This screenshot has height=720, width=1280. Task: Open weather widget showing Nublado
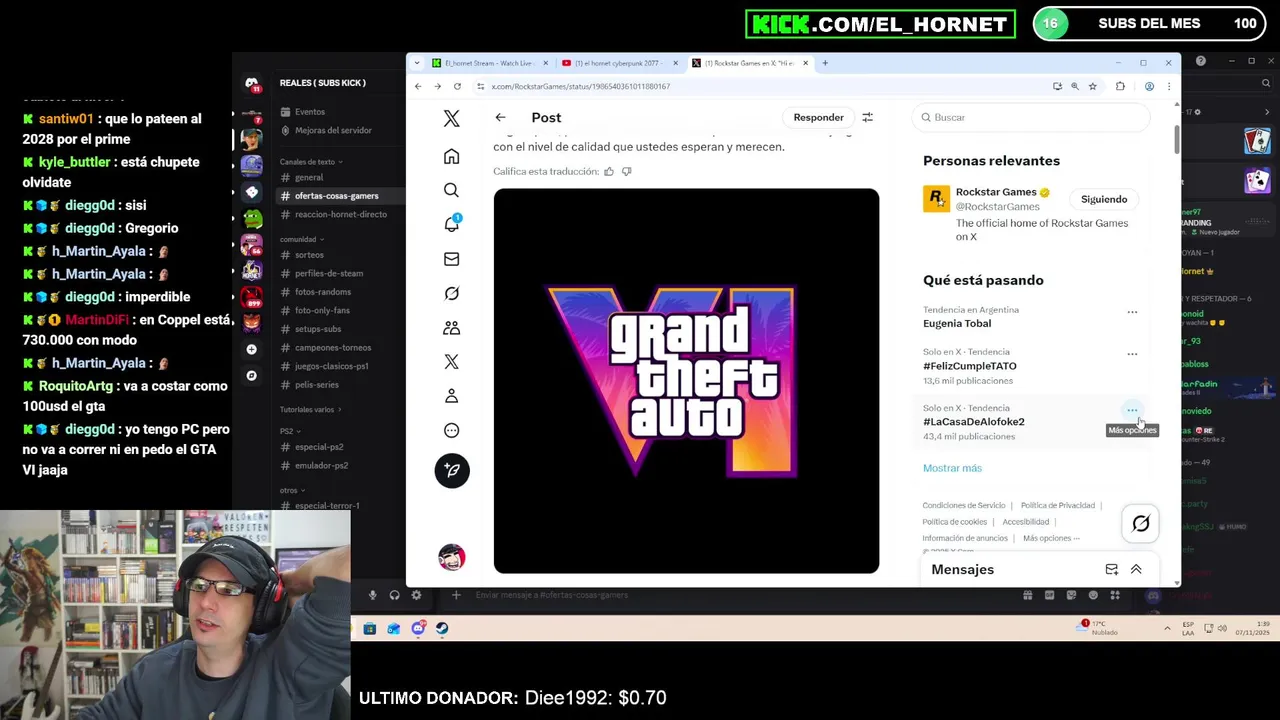[x=1099, y=628]
